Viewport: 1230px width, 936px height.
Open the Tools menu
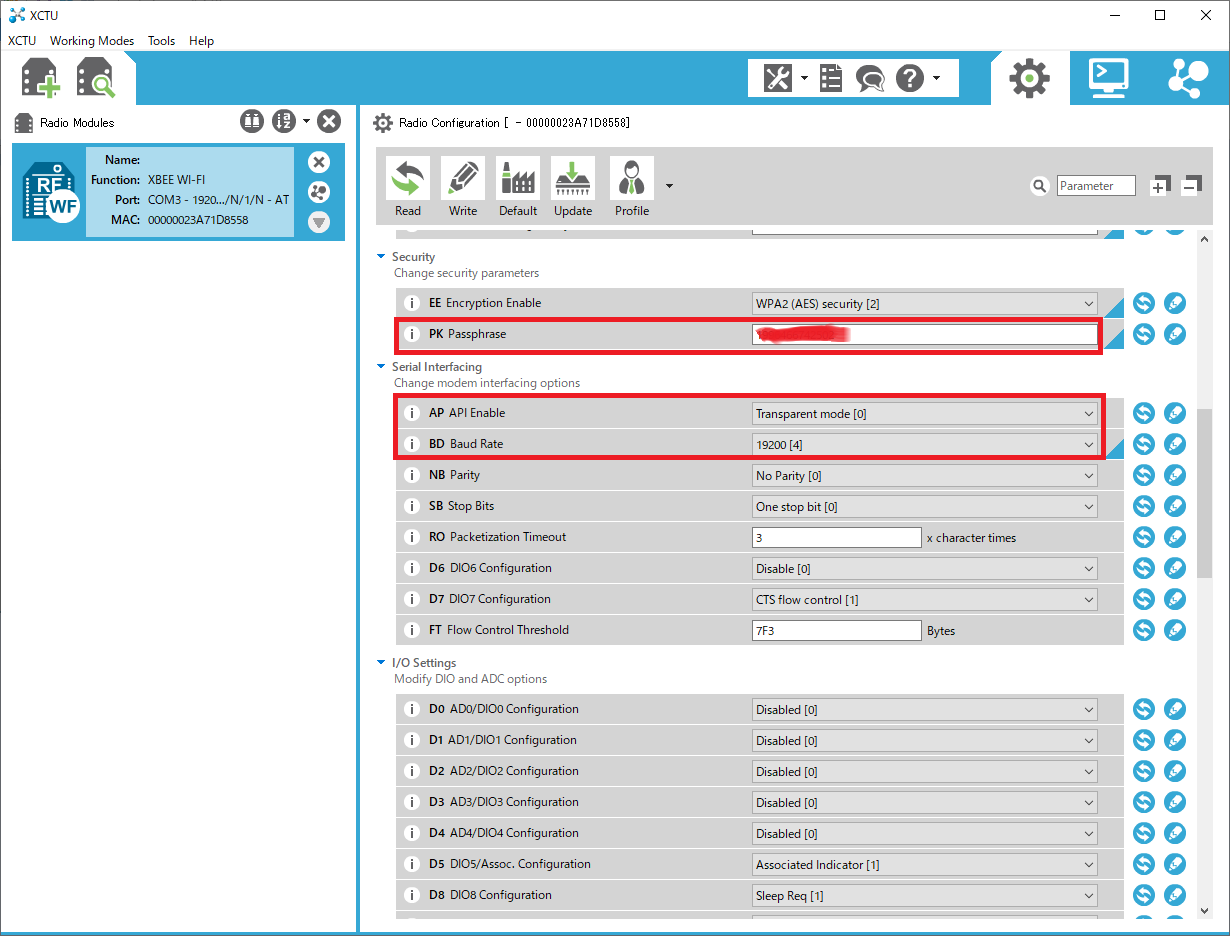coord(161,41)
